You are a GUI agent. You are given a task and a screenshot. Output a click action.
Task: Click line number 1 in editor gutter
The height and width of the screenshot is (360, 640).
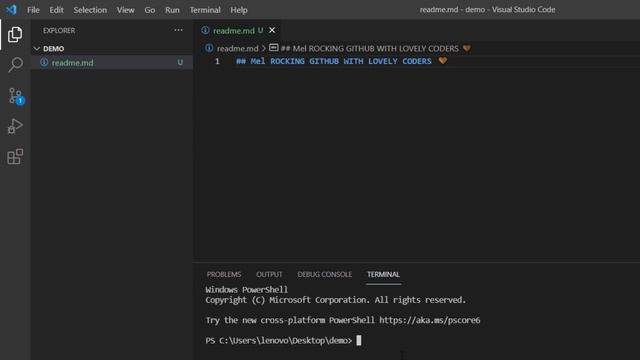[217, 61]
